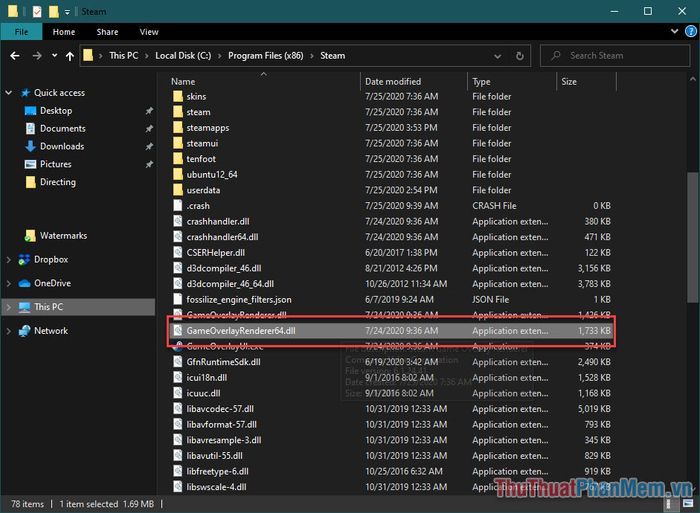Open the Directing folder in the sidebar

(x=58, y=182)
